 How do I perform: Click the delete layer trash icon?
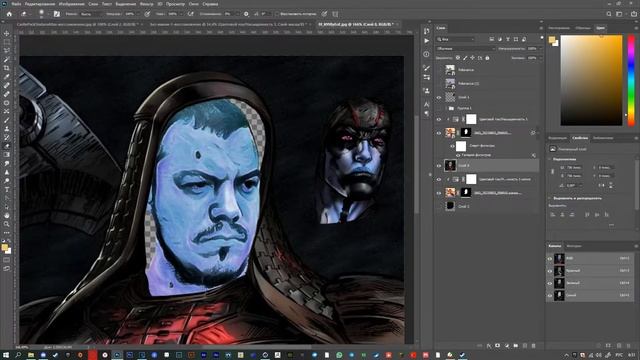pos(533,346)
